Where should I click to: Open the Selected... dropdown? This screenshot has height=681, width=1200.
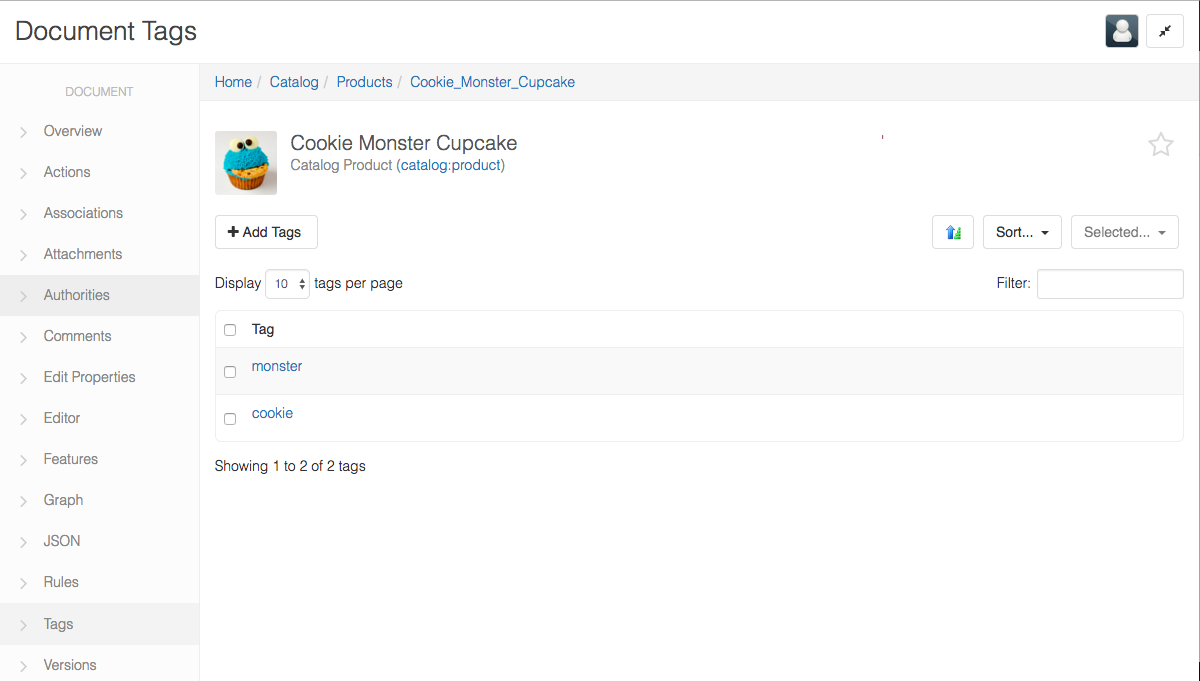[1124, 232]
